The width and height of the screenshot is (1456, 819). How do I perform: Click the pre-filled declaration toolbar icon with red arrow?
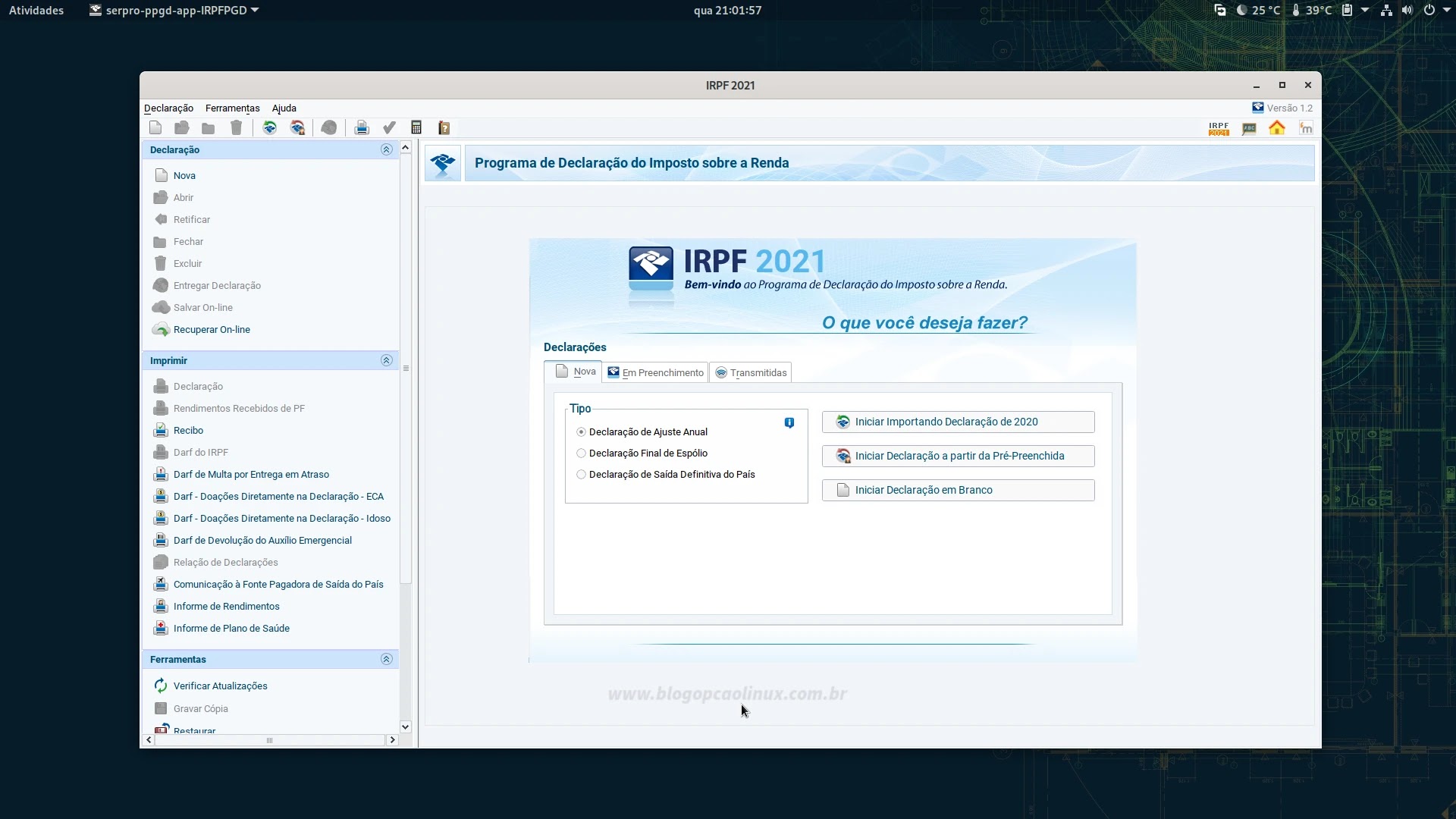[297, 127]
